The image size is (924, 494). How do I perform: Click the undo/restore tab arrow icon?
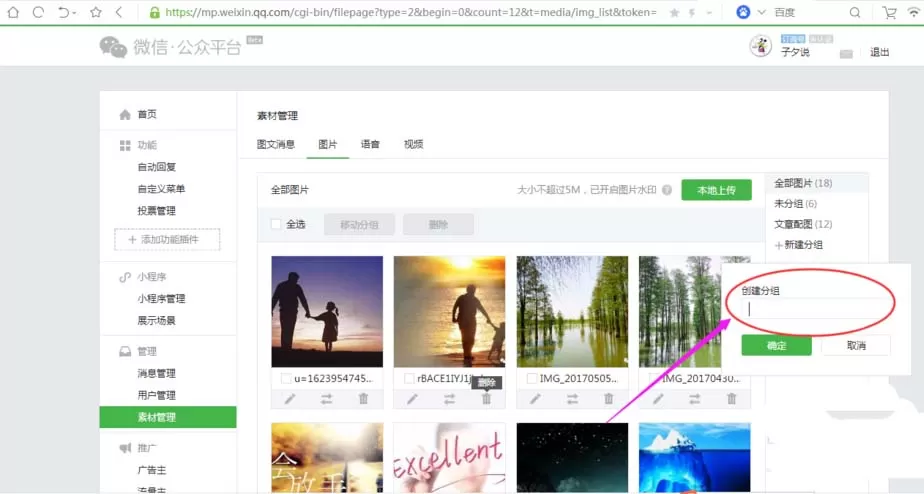(x=64, y=12)
